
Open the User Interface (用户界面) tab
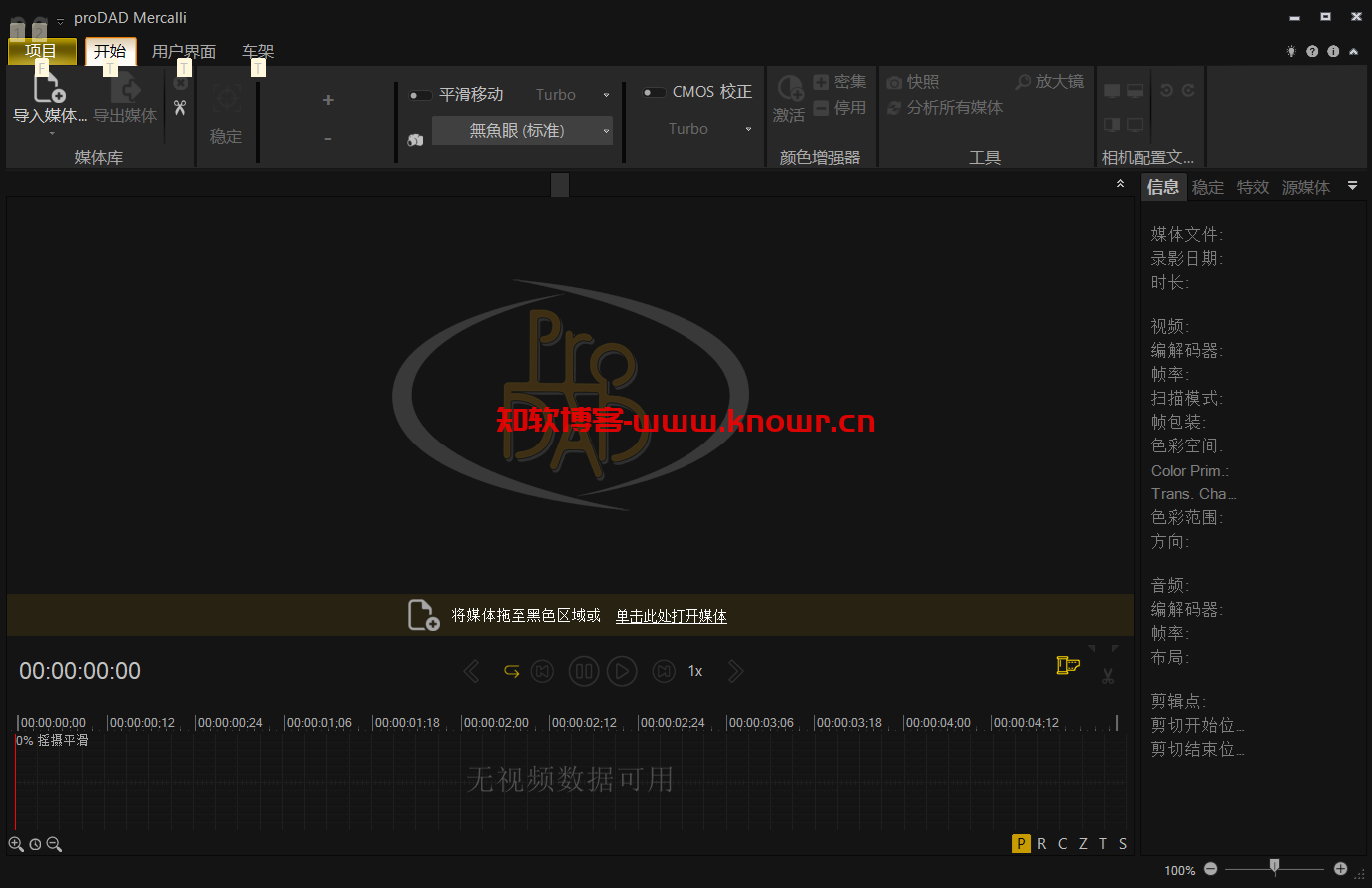(x=184, y=52)
